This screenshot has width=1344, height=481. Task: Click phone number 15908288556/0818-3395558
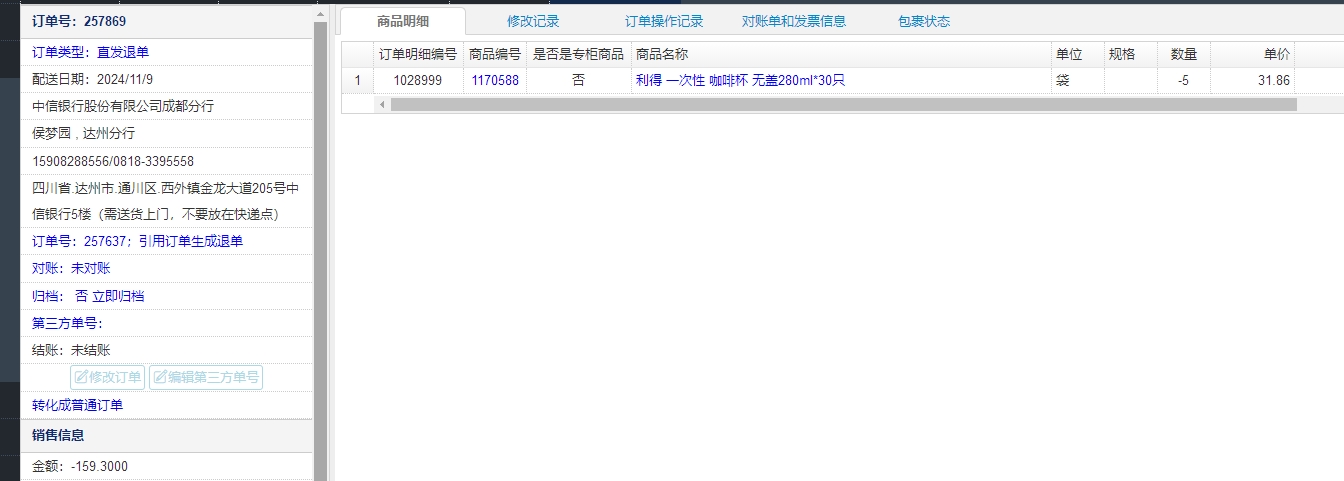(x=113, y=161)
